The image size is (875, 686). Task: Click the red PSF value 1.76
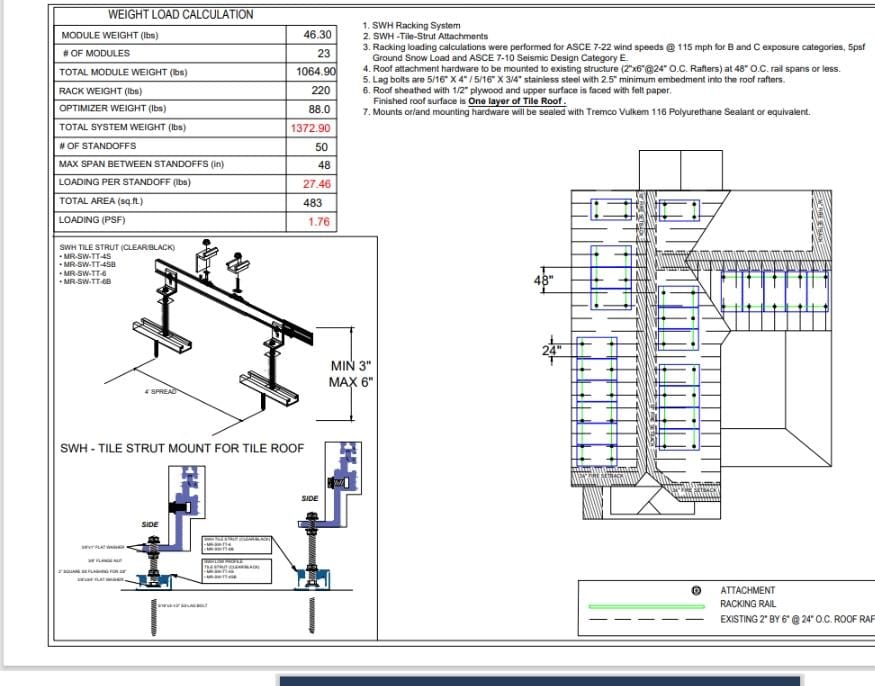click(319, 222)
